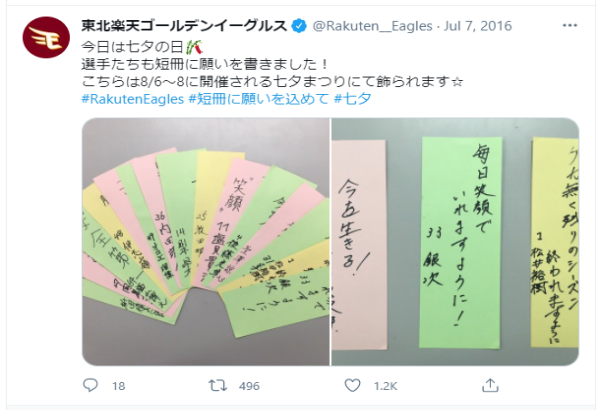Viewport: 600px width, 410px height.
Task: Click the 1.2K likes count
Action: pyautogui.click(x=386, y=386)
